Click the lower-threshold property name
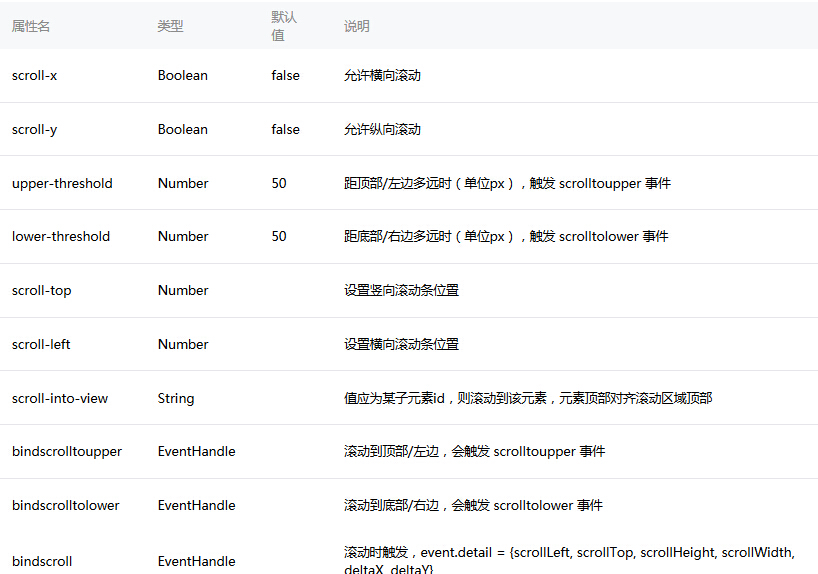Screen dimensions: 818x574 point(61,236)
